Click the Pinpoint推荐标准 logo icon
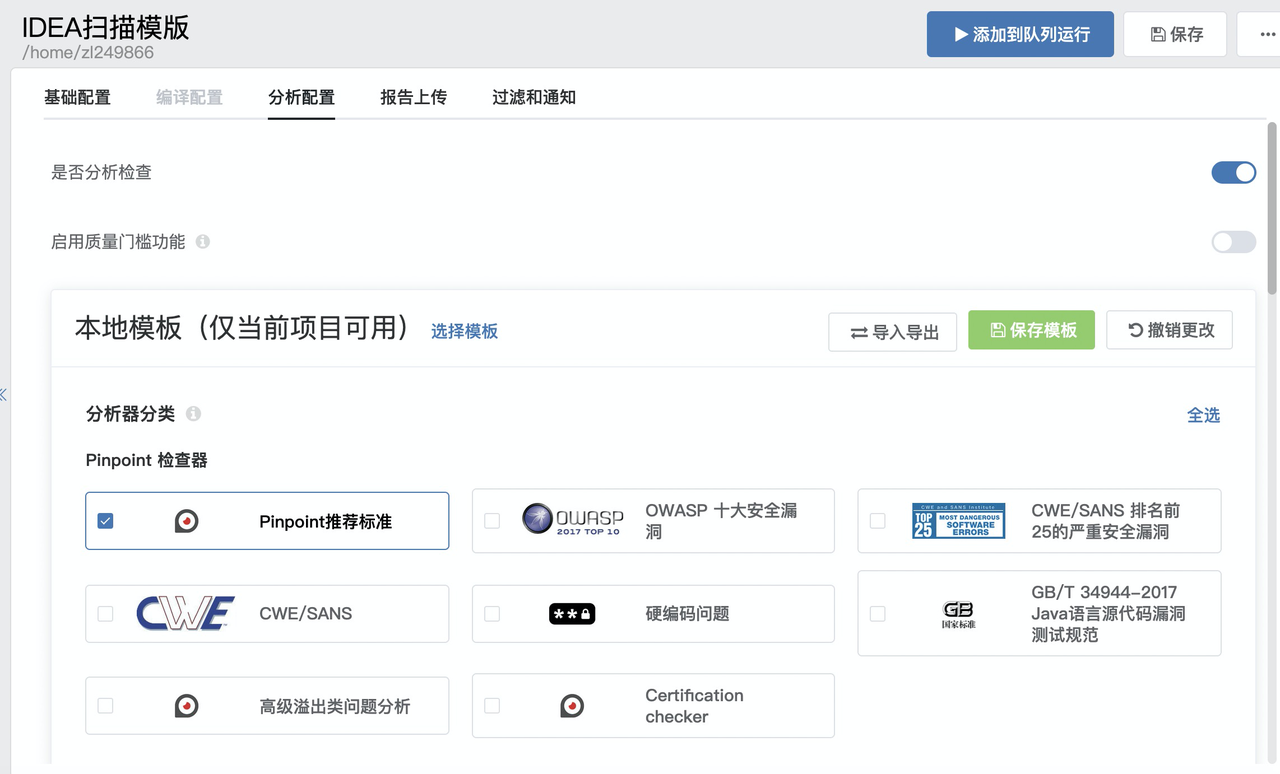Image resolution: width=1280 pixels, height=774 pixels. (x=186, y=521)
